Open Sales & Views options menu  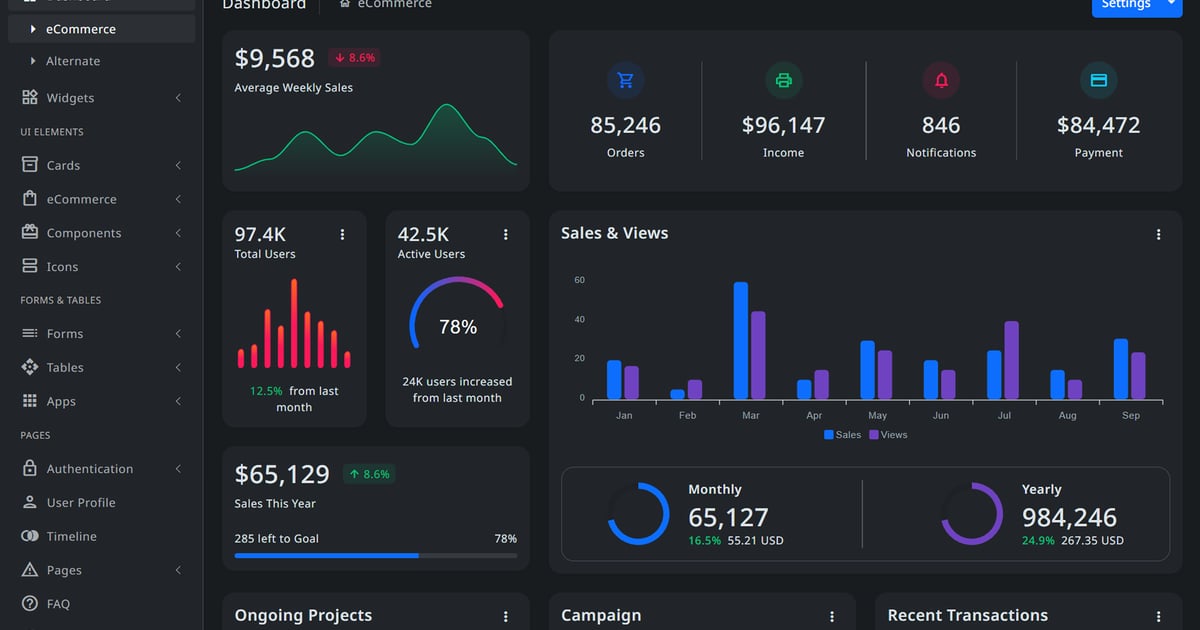[1158, 234]
